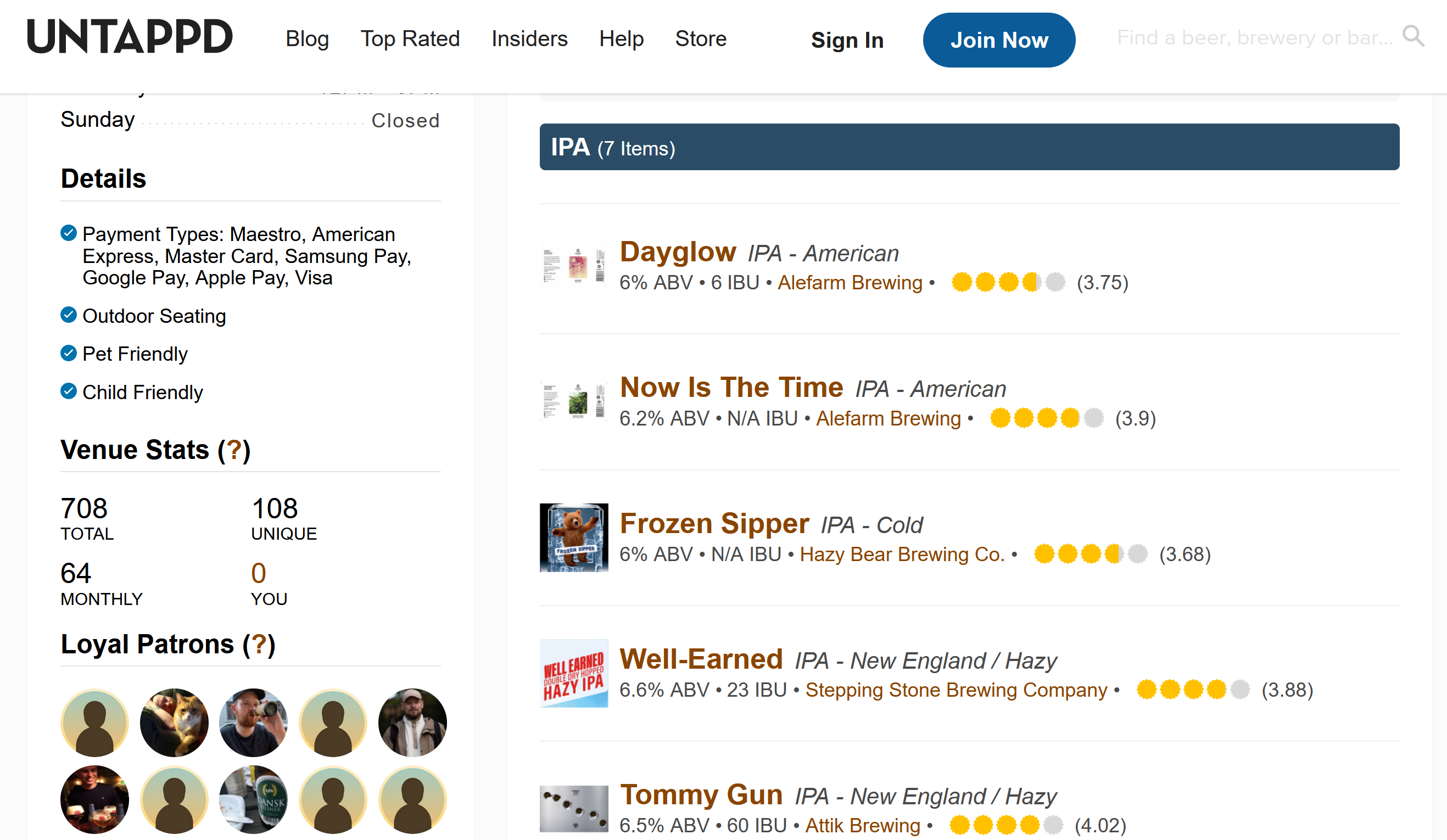The height and width of the screenshot is (840, 1447).
Task: Open Hazy Bear Brewing Co. brewery link
Action: coord(902,554)
